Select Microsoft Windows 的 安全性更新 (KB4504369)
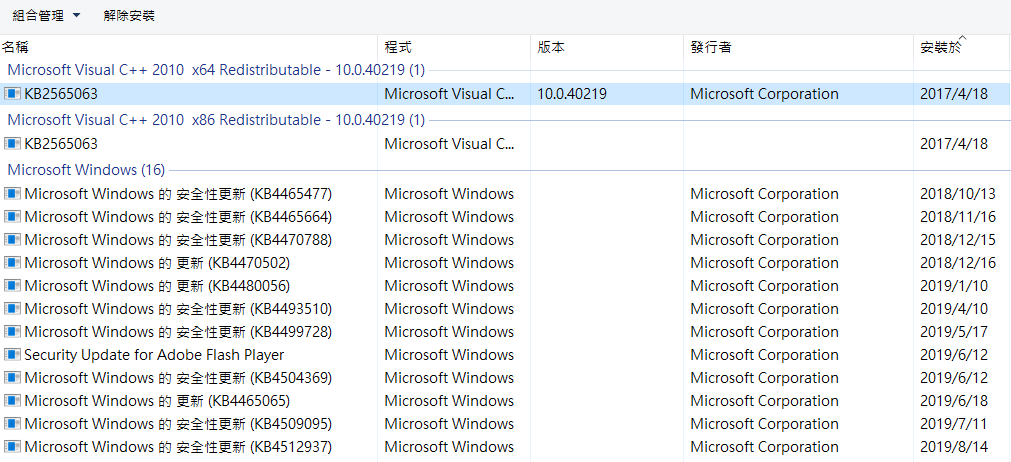The height and width of the screenshot is (462, 1011). click(x=179, y=378)
